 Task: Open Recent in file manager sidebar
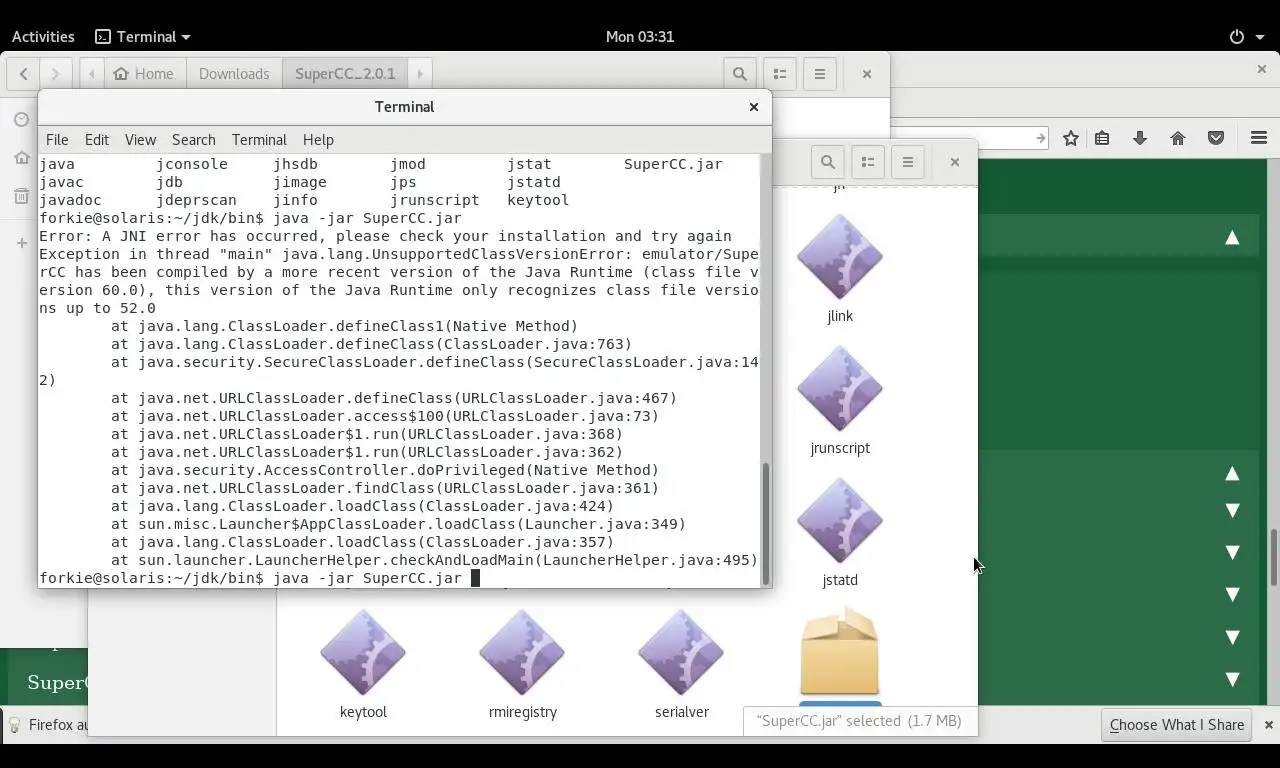(21, 120)
